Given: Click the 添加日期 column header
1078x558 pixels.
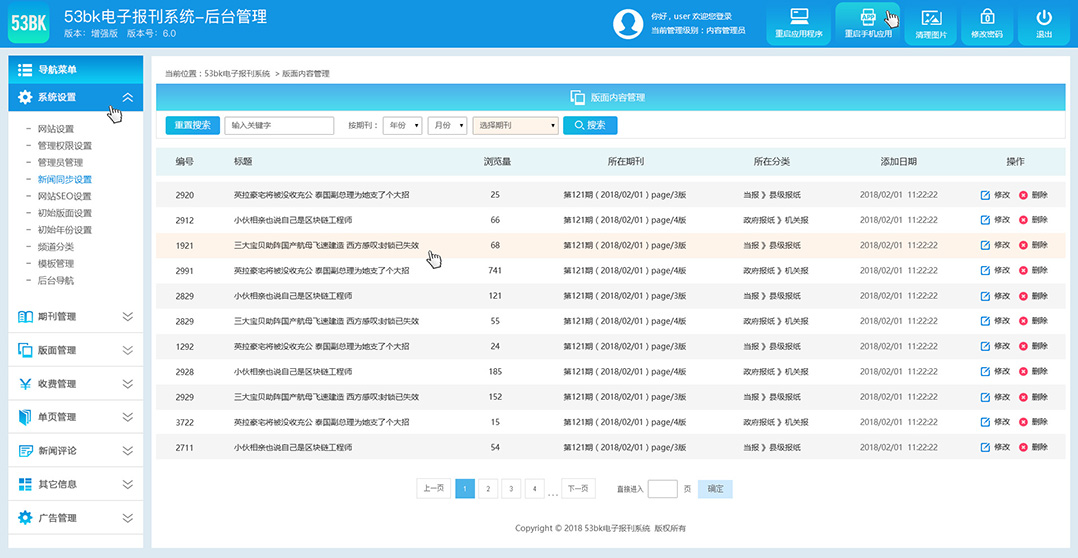Looking at the screenshot, I should 899,161.
